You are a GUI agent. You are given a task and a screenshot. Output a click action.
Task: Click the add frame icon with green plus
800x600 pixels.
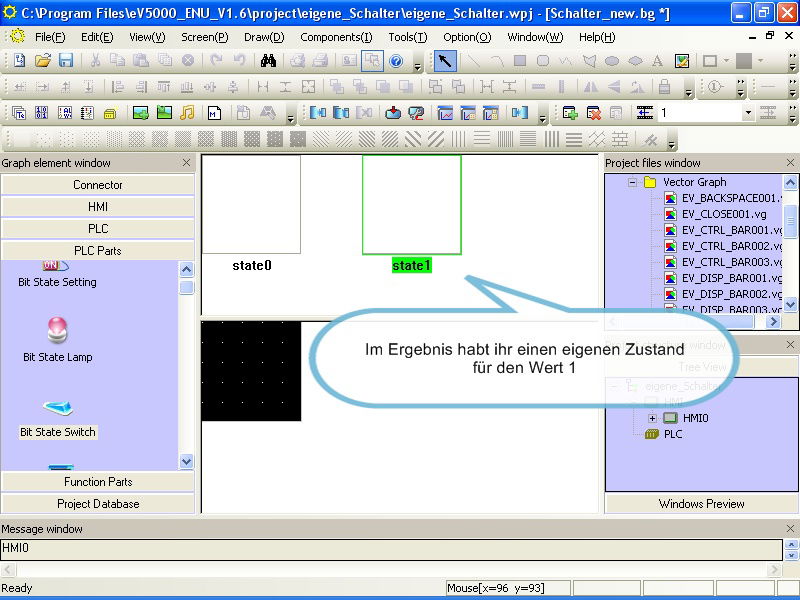point(570,113)
